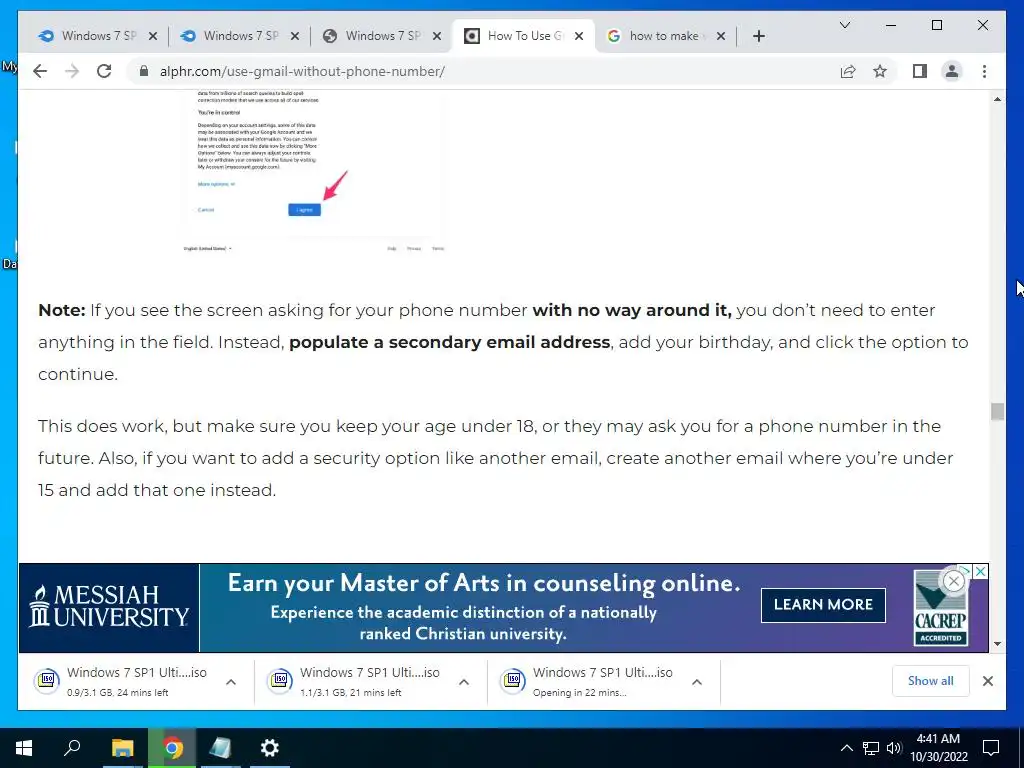Expand options for Opening in 22 mins download
1024x768 pixels.
tap(697, 682)
